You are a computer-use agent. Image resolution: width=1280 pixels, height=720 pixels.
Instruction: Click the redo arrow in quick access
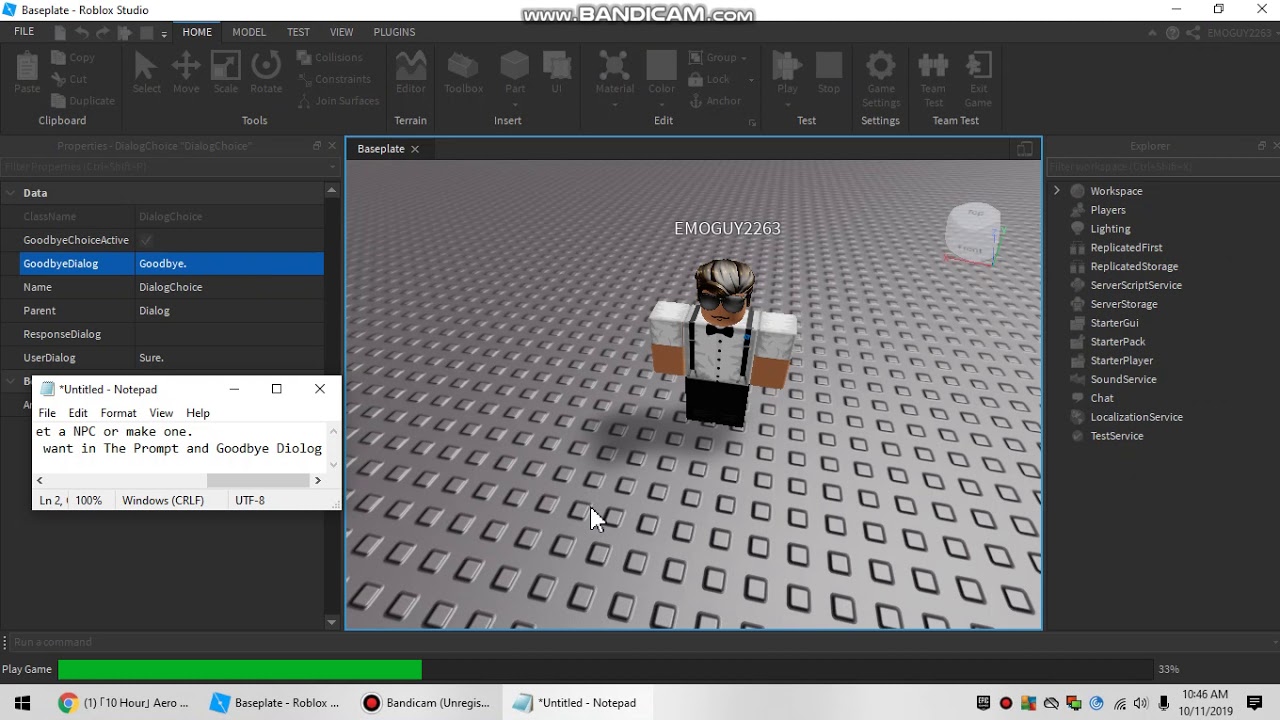pyautogui.click(x=103, y=32)
